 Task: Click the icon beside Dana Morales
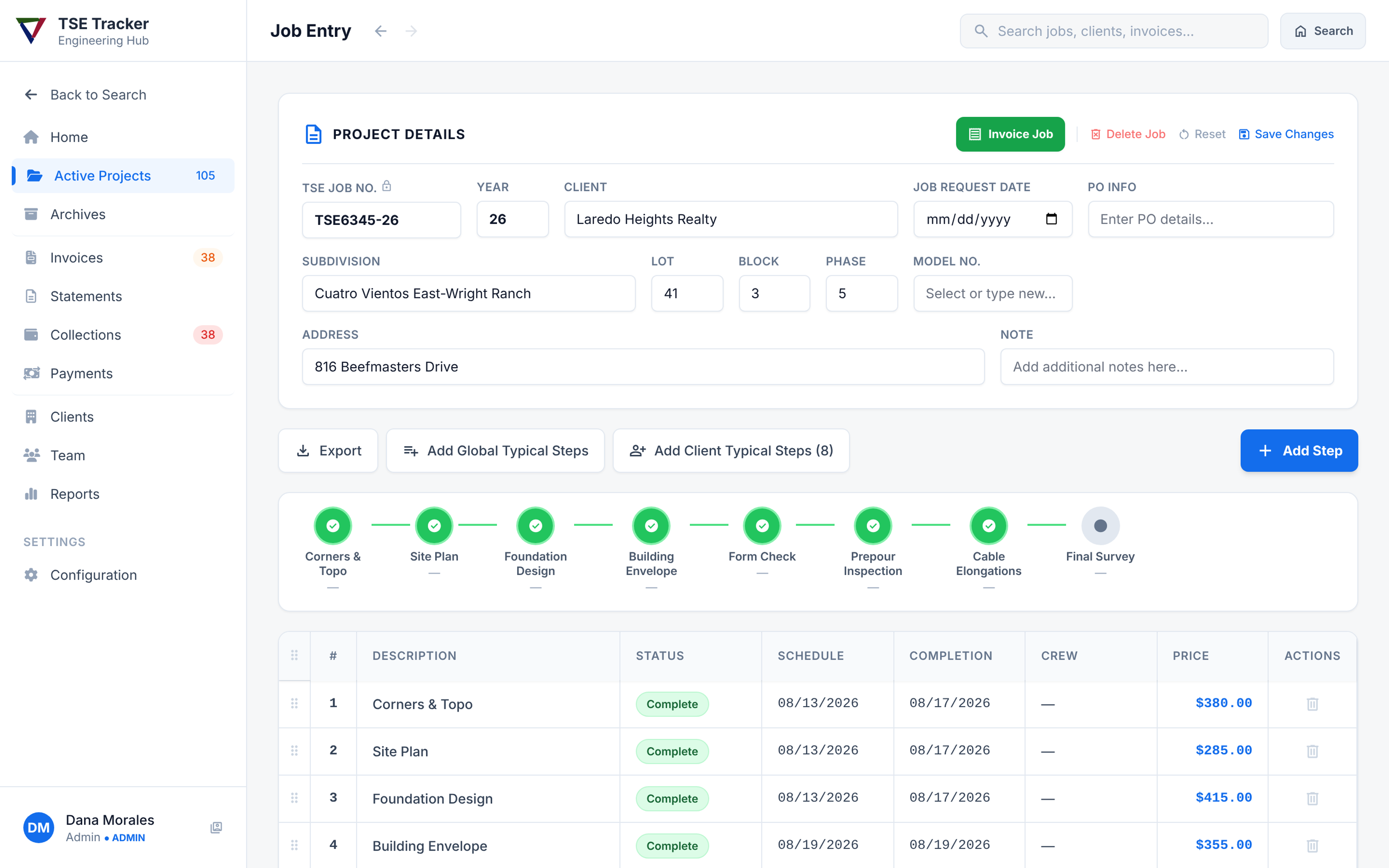click(216, 827)
